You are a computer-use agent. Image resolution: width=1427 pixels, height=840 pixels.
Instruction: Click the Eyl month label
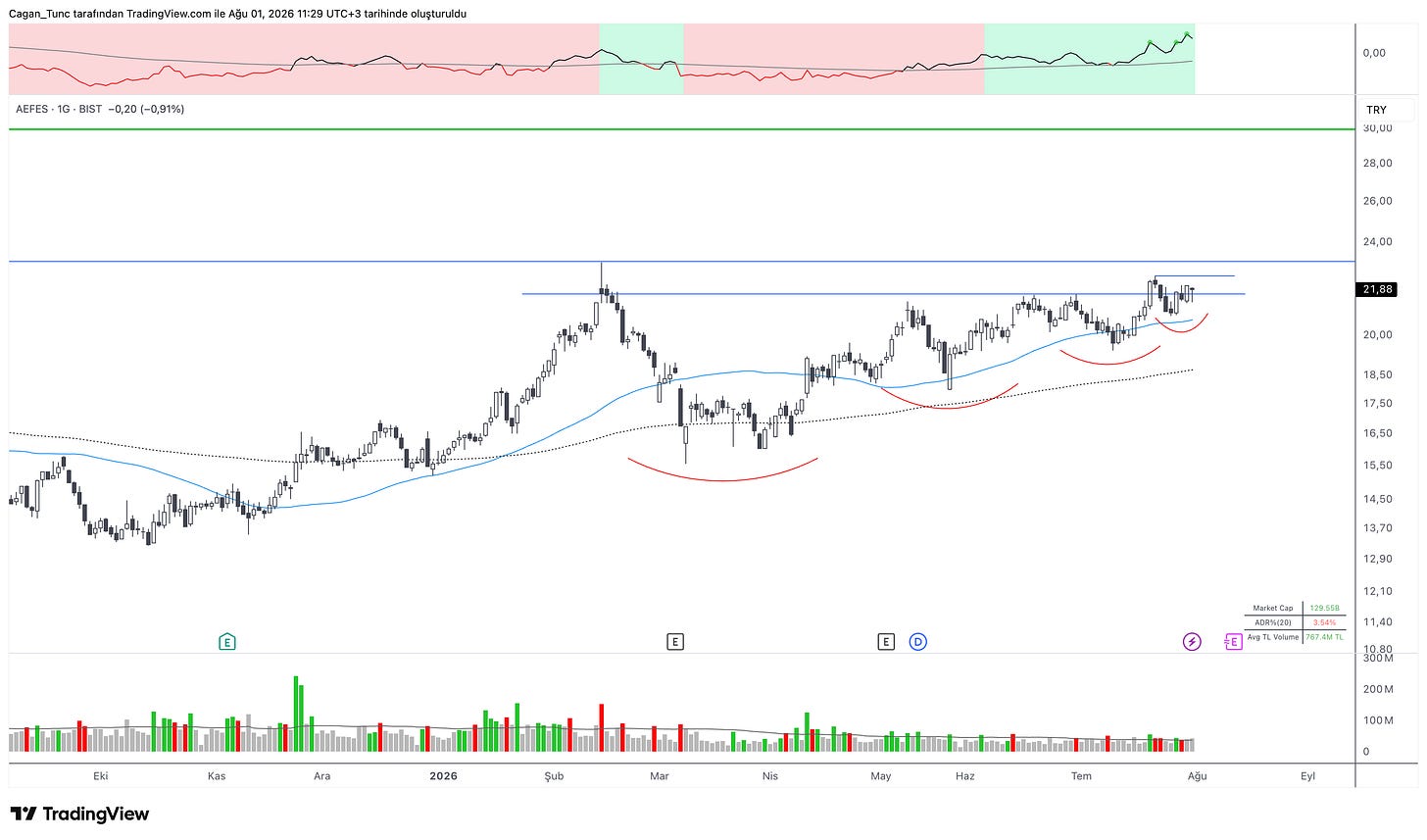click(x=1307, y=776)
